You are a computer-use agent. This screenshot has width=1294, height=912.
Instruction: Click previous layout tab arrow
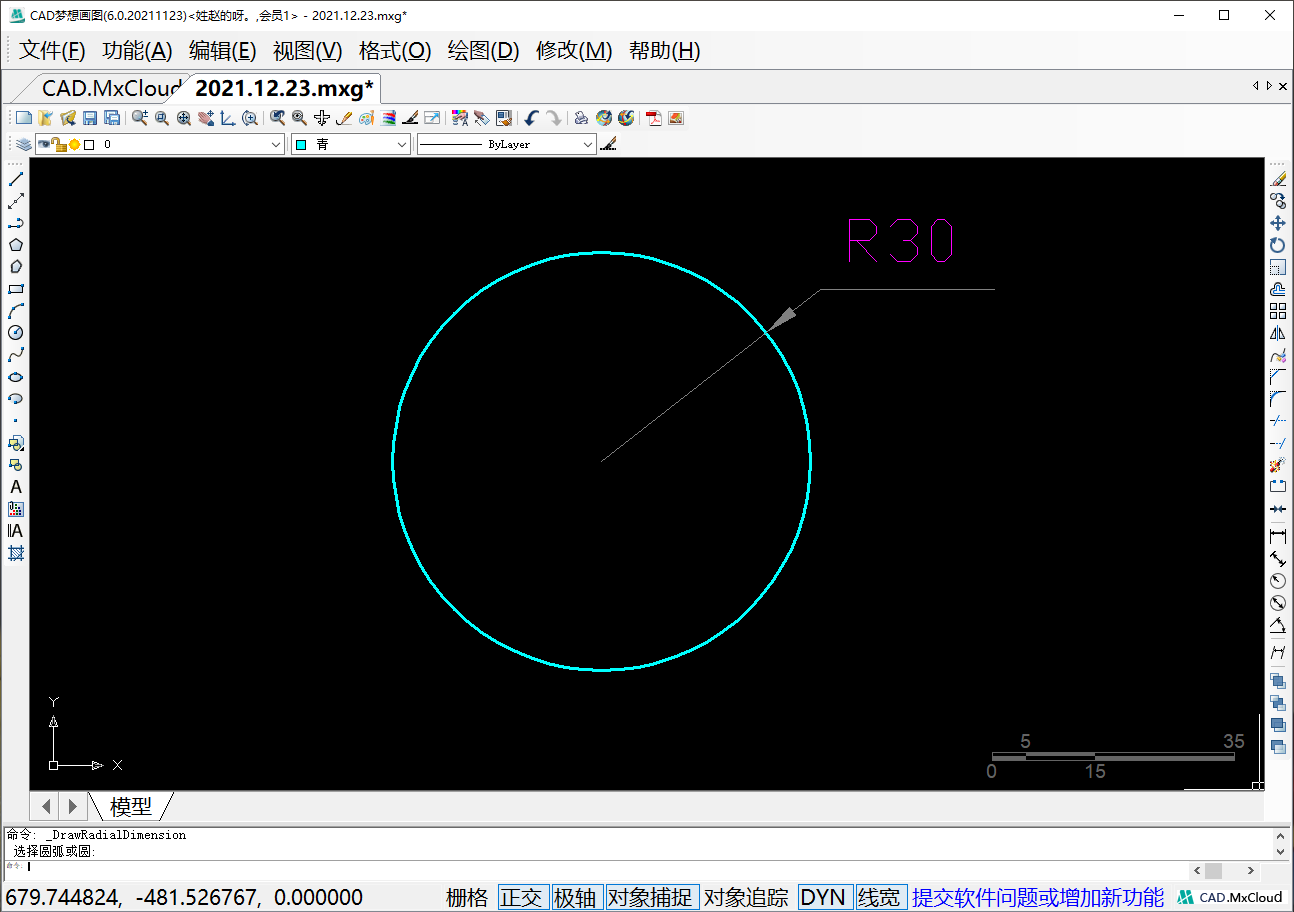46,806
